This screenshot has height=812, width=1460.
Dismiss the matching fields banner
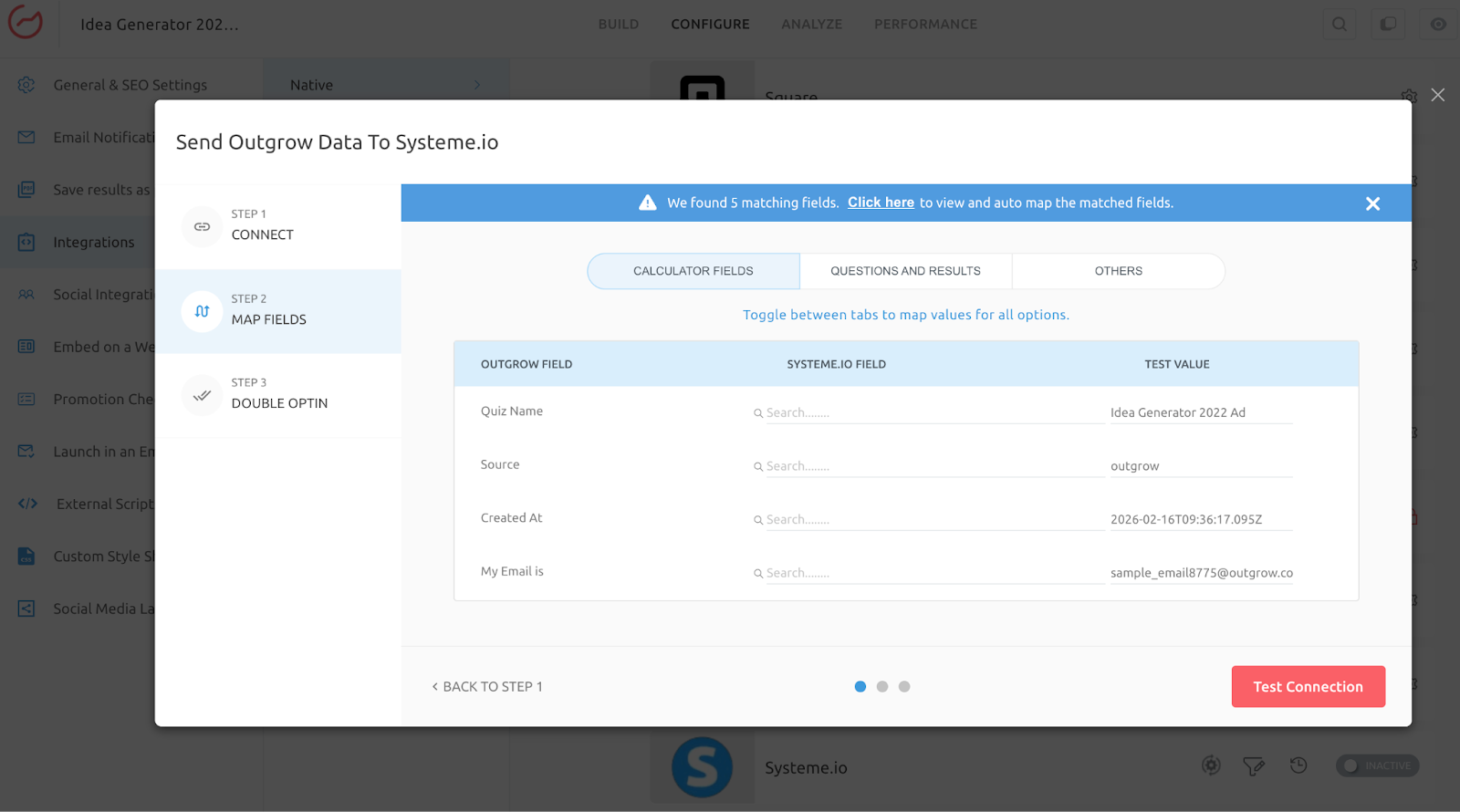[x=1372, y=203]
